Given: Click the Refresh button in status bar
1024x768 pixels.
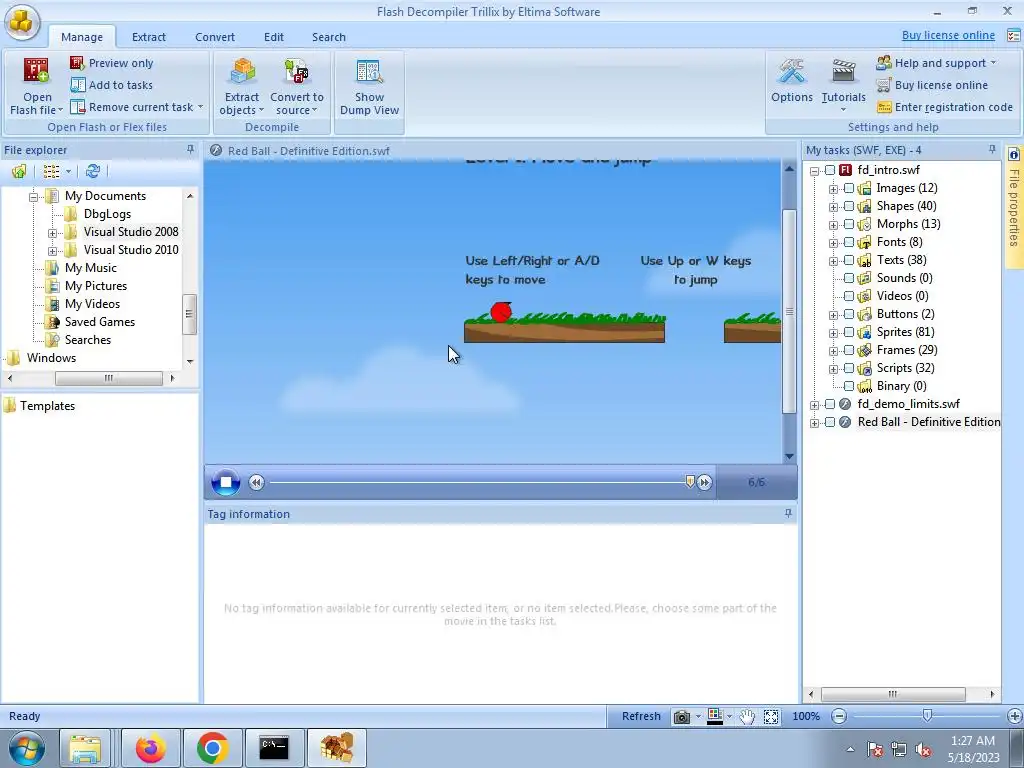Looking at the screenshot, I should [x=641, y=716].
